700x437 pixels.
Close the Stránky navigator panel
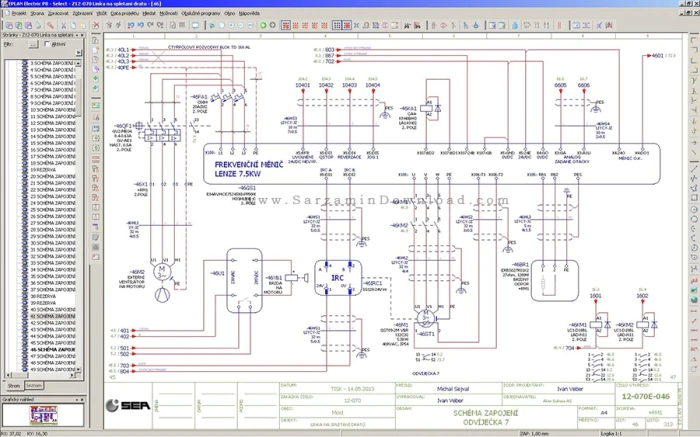[x=82, y=35]
